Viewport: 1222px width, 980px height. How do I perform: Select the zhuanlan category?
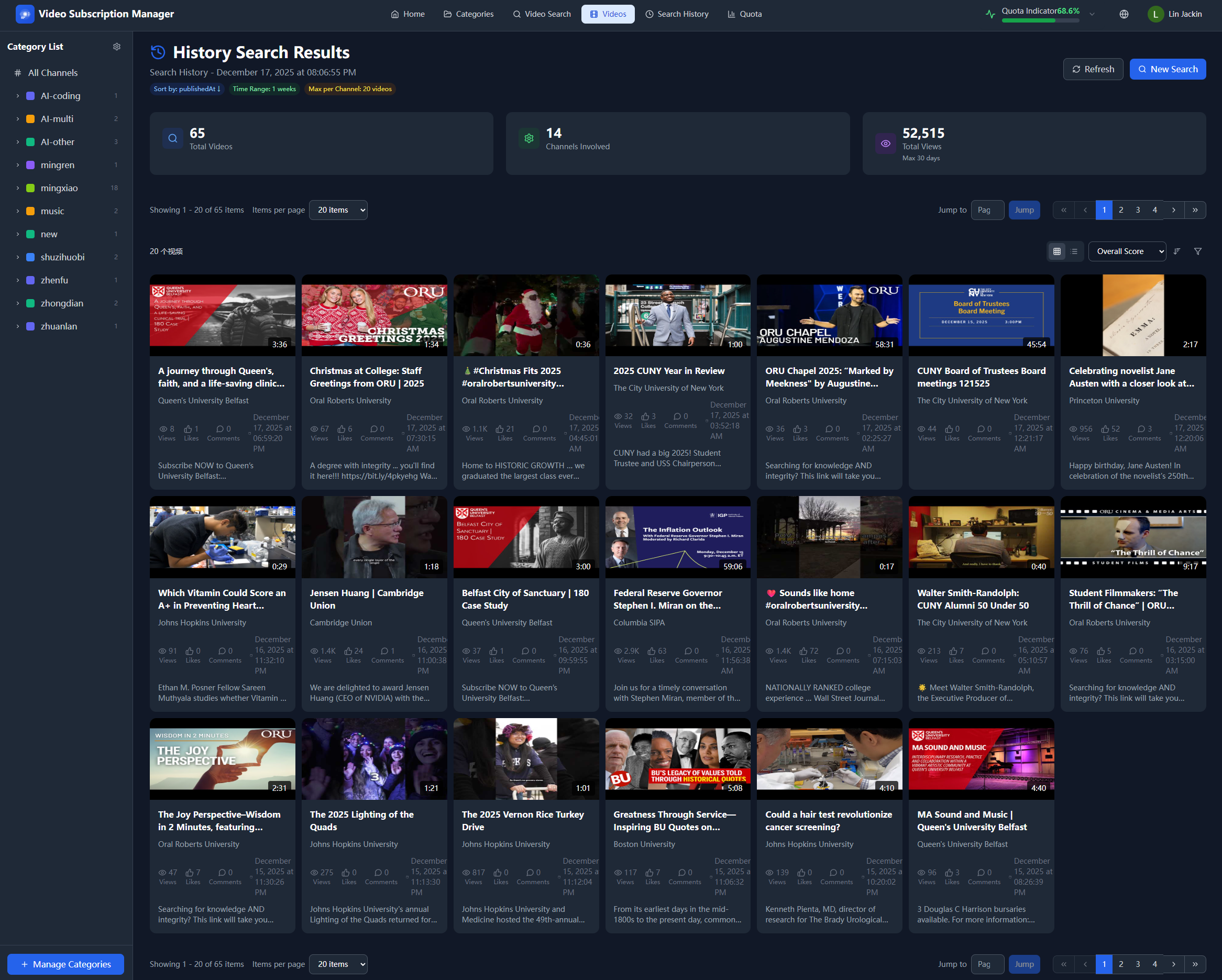(x=67, y=326)
